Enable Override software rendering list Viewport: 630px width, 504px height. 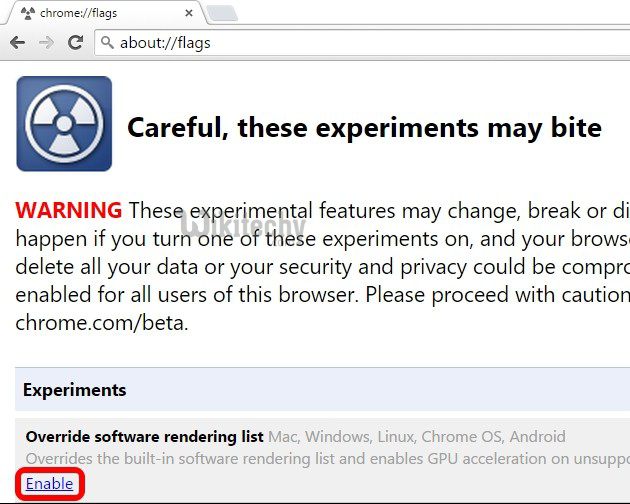pyautogui.click(x=49, y=484)
